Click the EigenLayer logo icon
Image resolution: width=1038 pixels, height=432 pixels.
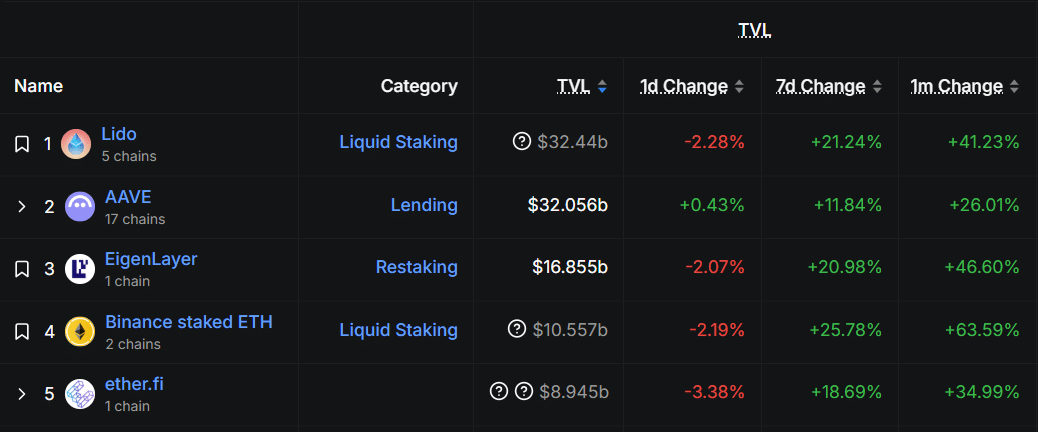pos(80,269)
